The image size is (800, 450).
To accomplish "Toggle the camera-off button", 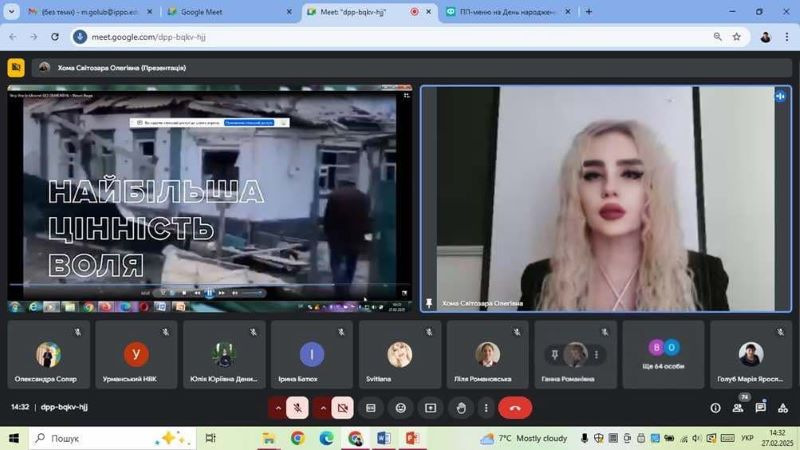I will tap(342, 408).
